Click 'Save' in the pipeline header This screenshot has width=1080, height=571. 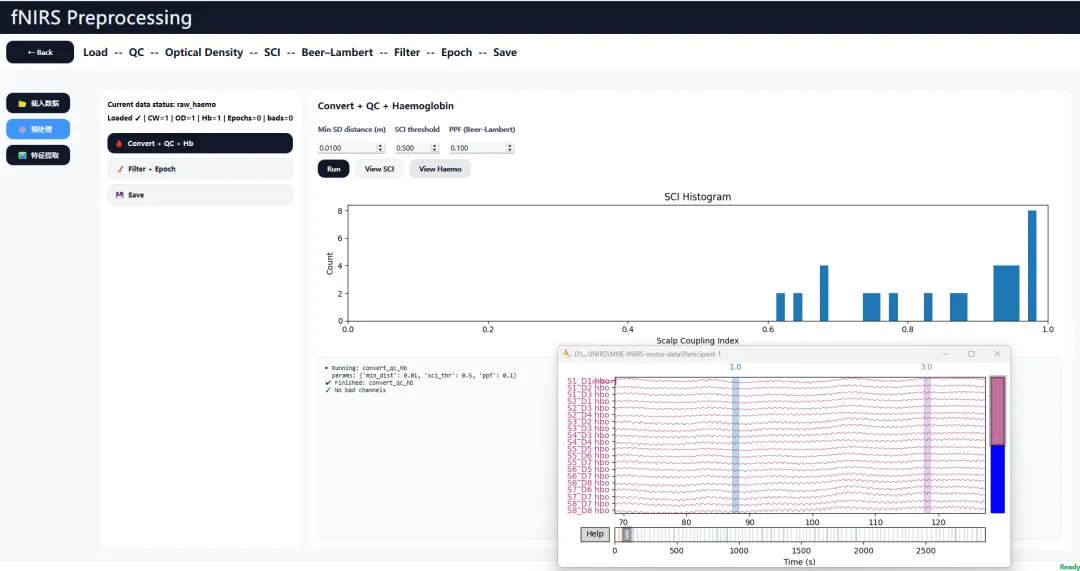[505, 52]
